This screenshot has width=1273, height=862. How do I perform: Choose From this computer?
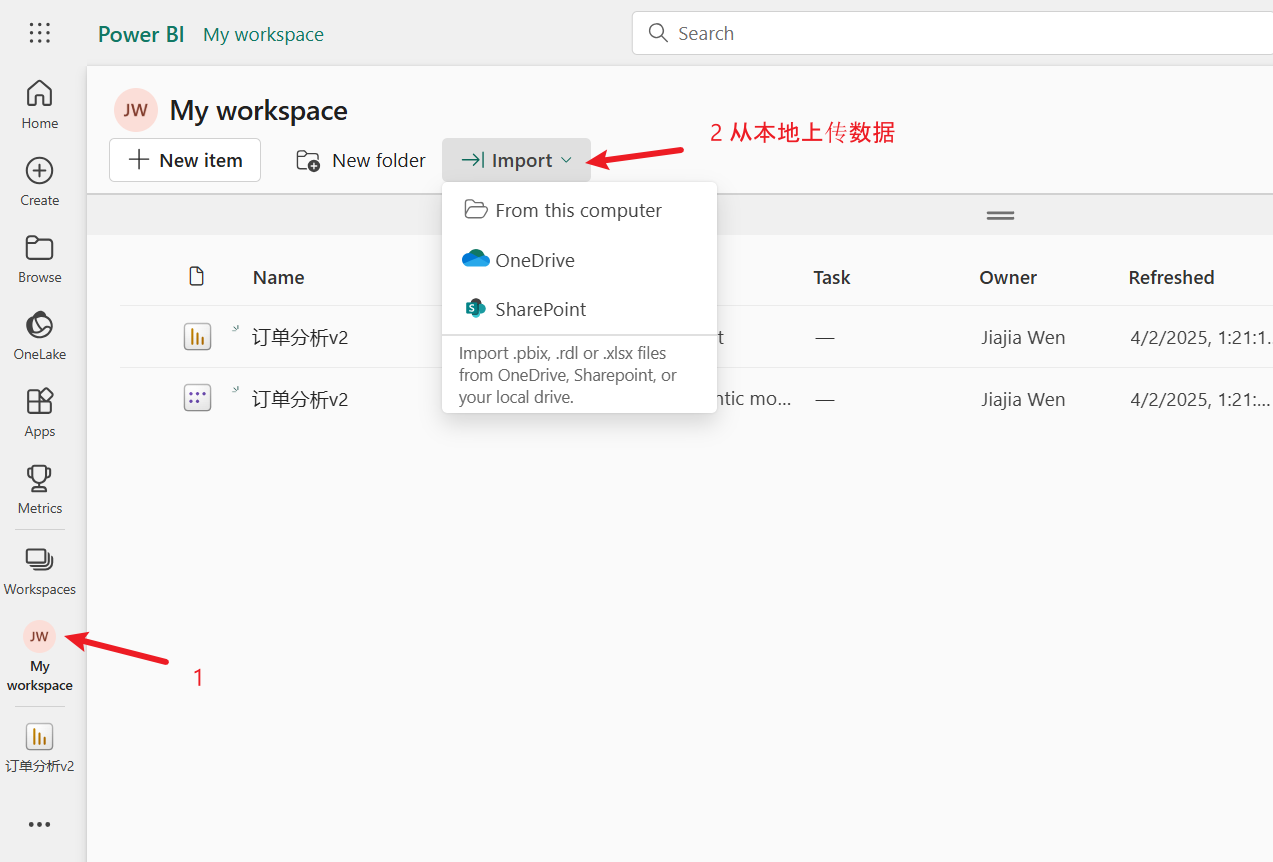579,210
